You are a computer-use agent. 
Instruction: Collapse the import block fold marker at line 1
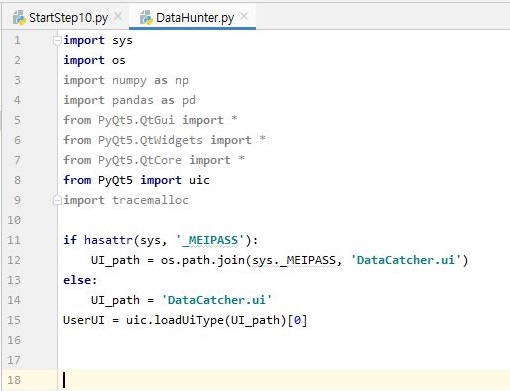tap(57, 41)
